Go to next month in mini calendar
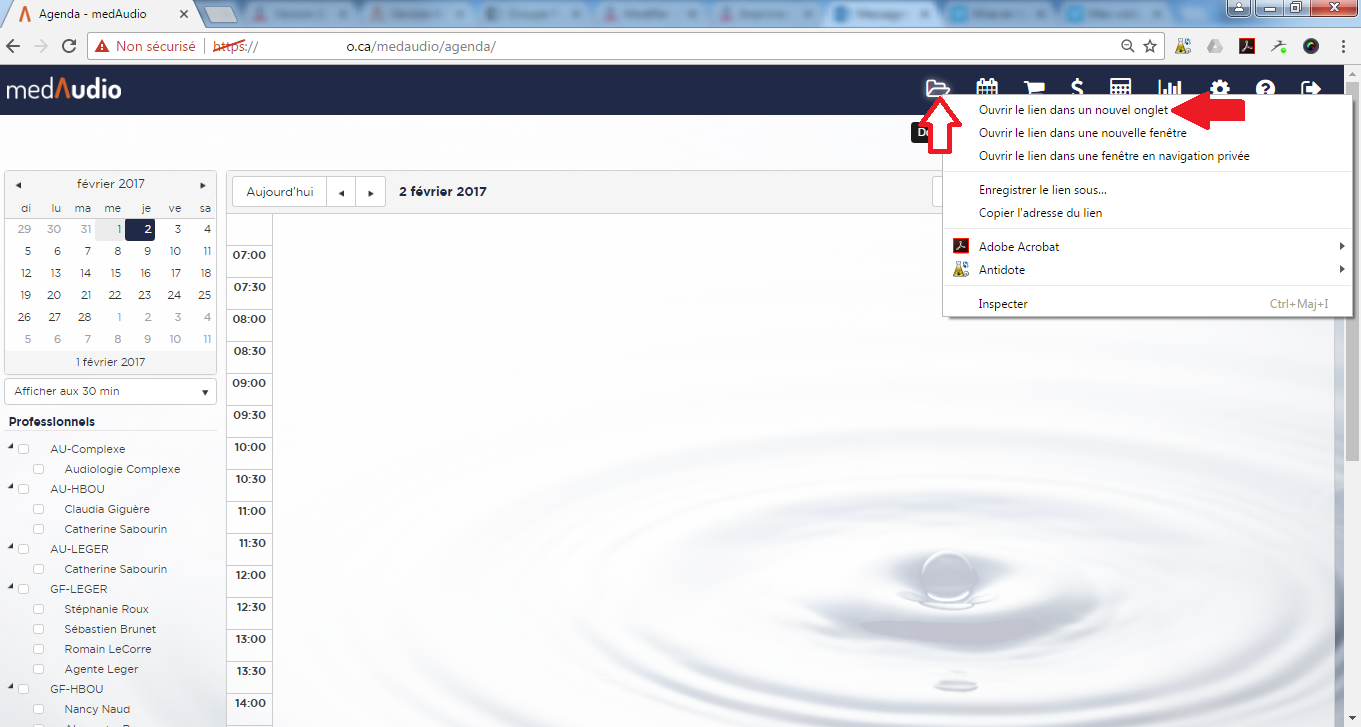Image resolution: width=1361 pixels, height=727 pixels. click(x=203, y=185)
